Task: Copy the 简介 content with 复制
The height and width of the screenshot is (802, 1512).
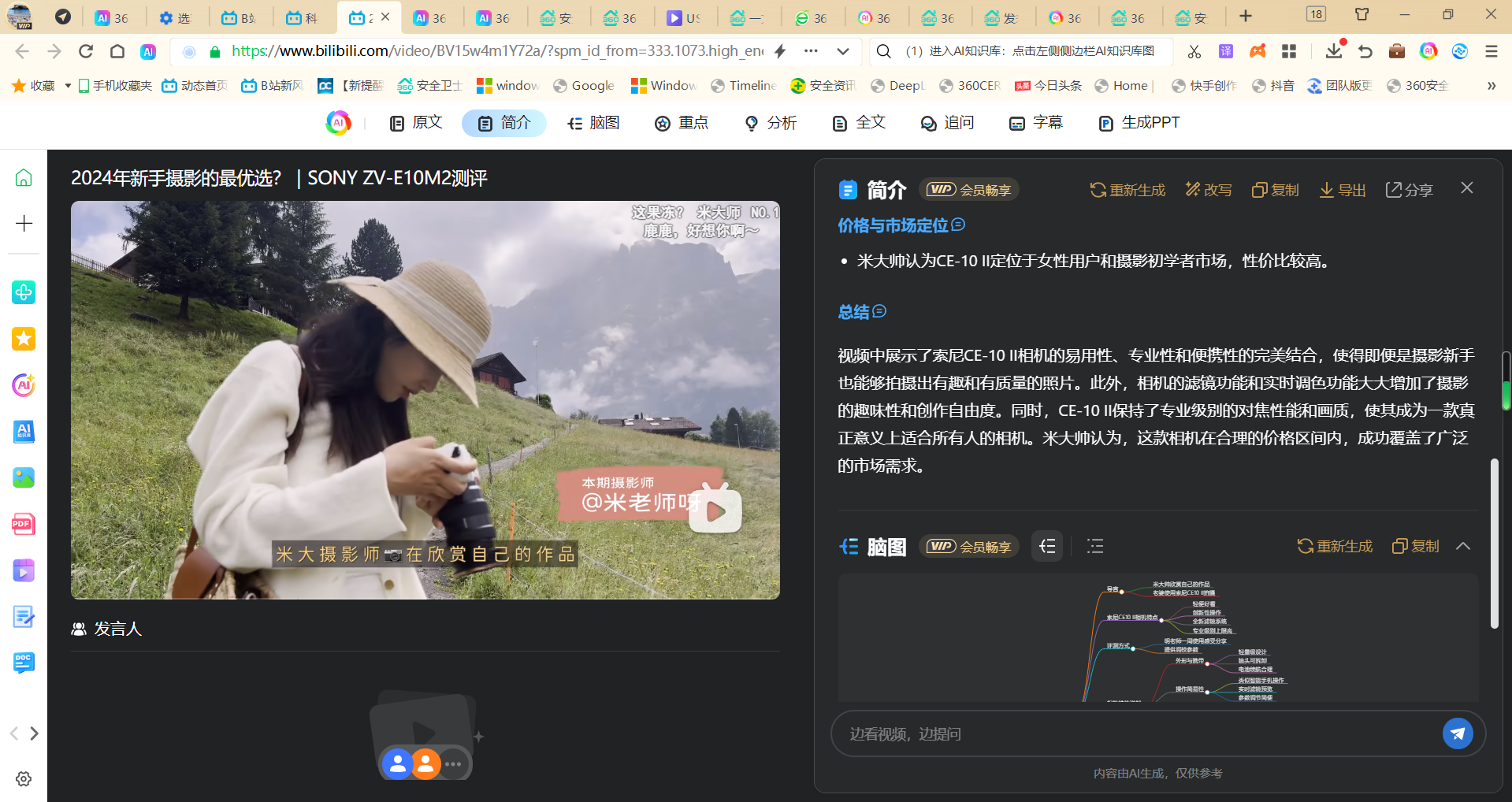Action: pyautogui.click(x=1275, y=190)
